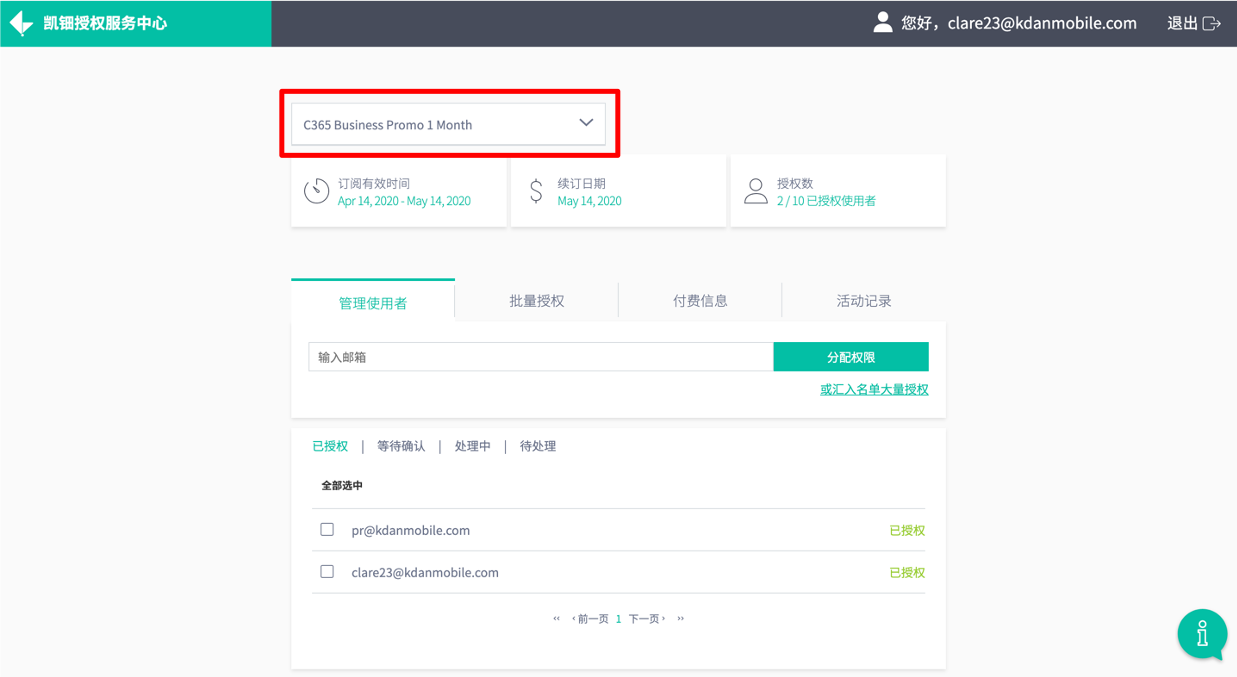Open the 付费信息 tab
Image resolution: width=1237 pixels, height=677 pixels.
(700, 301)
